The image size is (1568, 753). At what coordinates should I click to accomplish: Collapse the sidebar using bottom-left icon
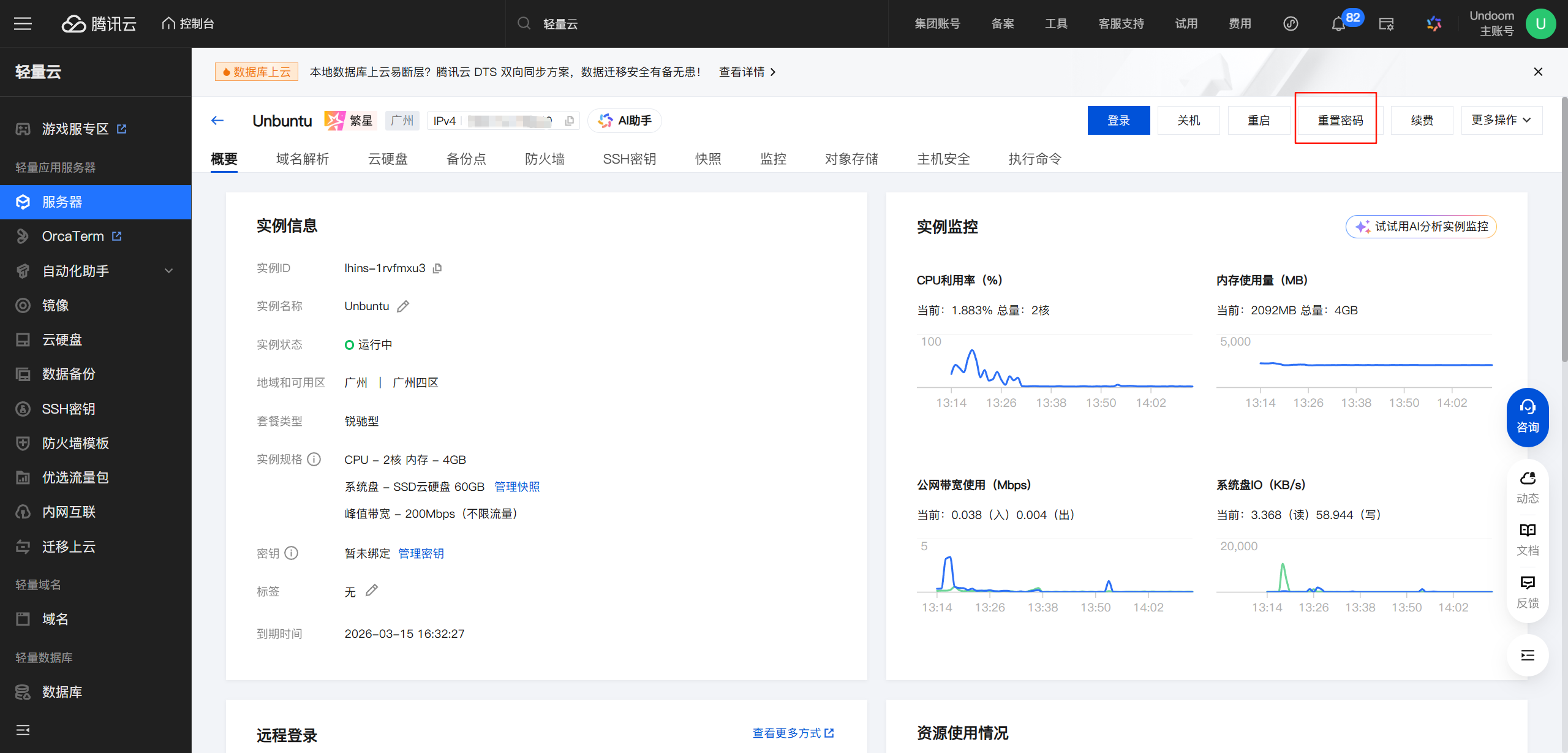tap(23, 730)
